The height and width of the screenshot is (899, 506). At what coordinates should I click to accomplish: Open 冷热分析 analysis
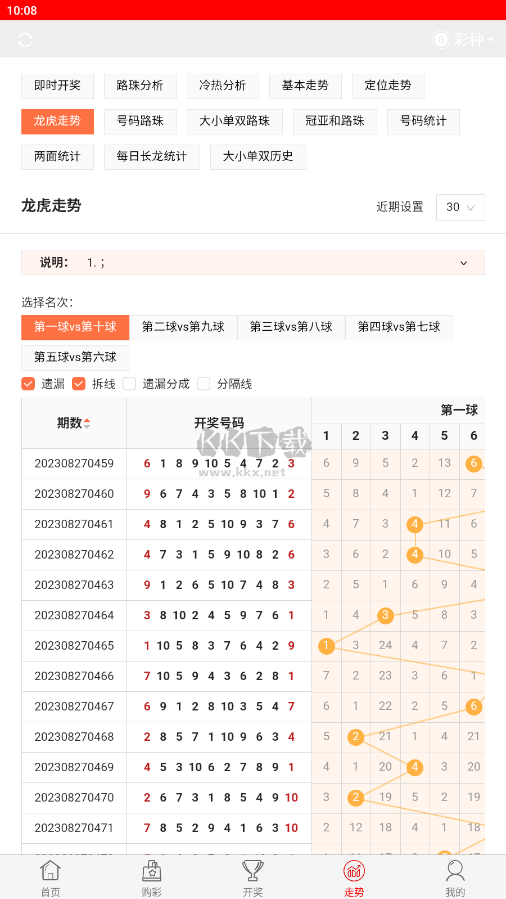coord(222,86)
